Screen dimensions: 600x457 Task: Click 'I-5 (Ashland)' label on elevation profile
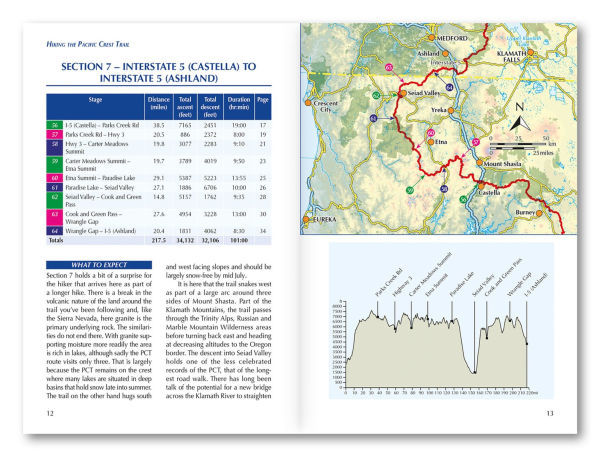pyautogui.click(x=536, y=284)
